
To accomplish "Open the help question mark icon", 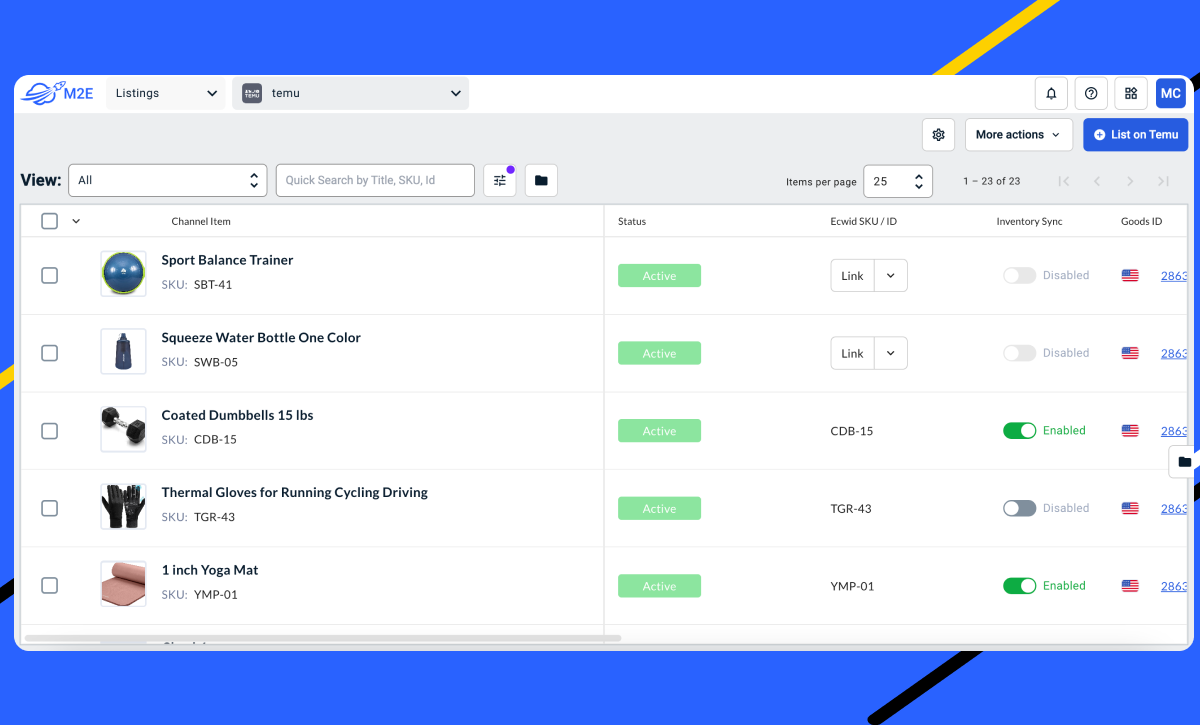I will [x=1091, y=93].
